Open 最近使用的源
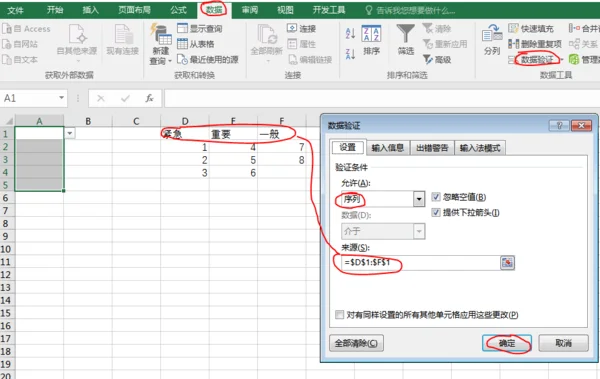600x379 pixels. (208, 59)
